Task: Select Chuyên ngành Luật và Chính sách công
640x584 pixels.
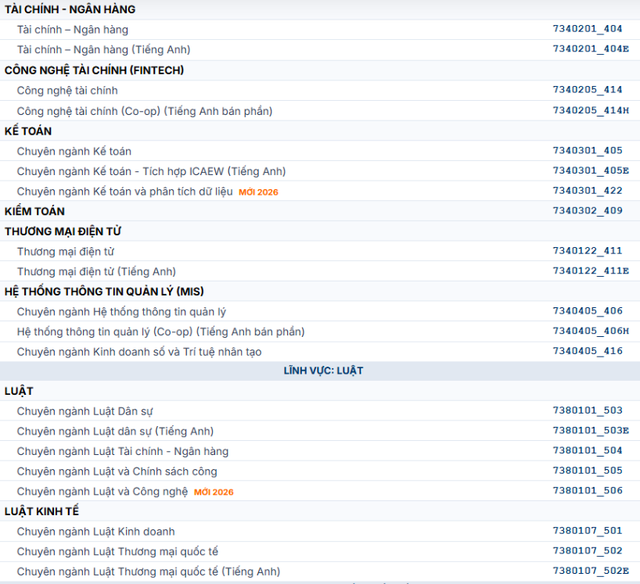Action: tap(117, 471)
